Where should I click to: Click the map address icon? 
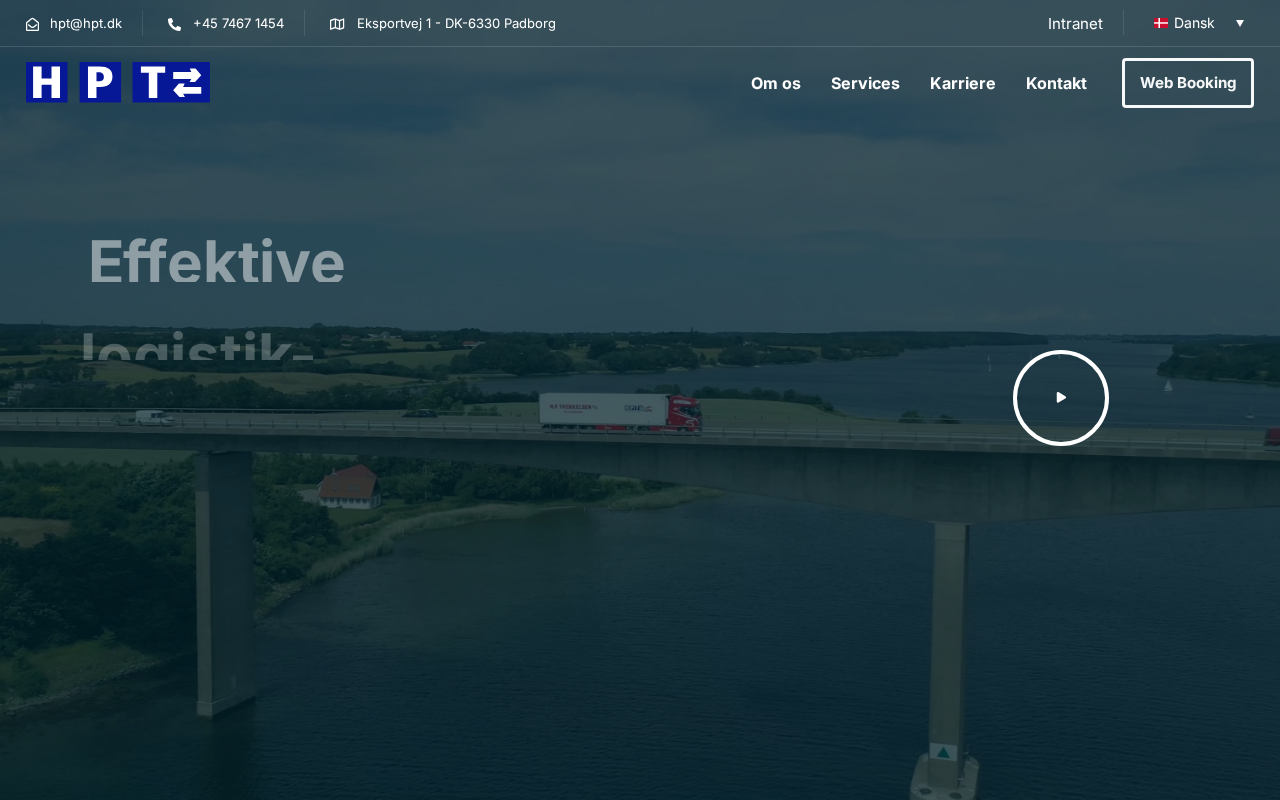(337, 24)
